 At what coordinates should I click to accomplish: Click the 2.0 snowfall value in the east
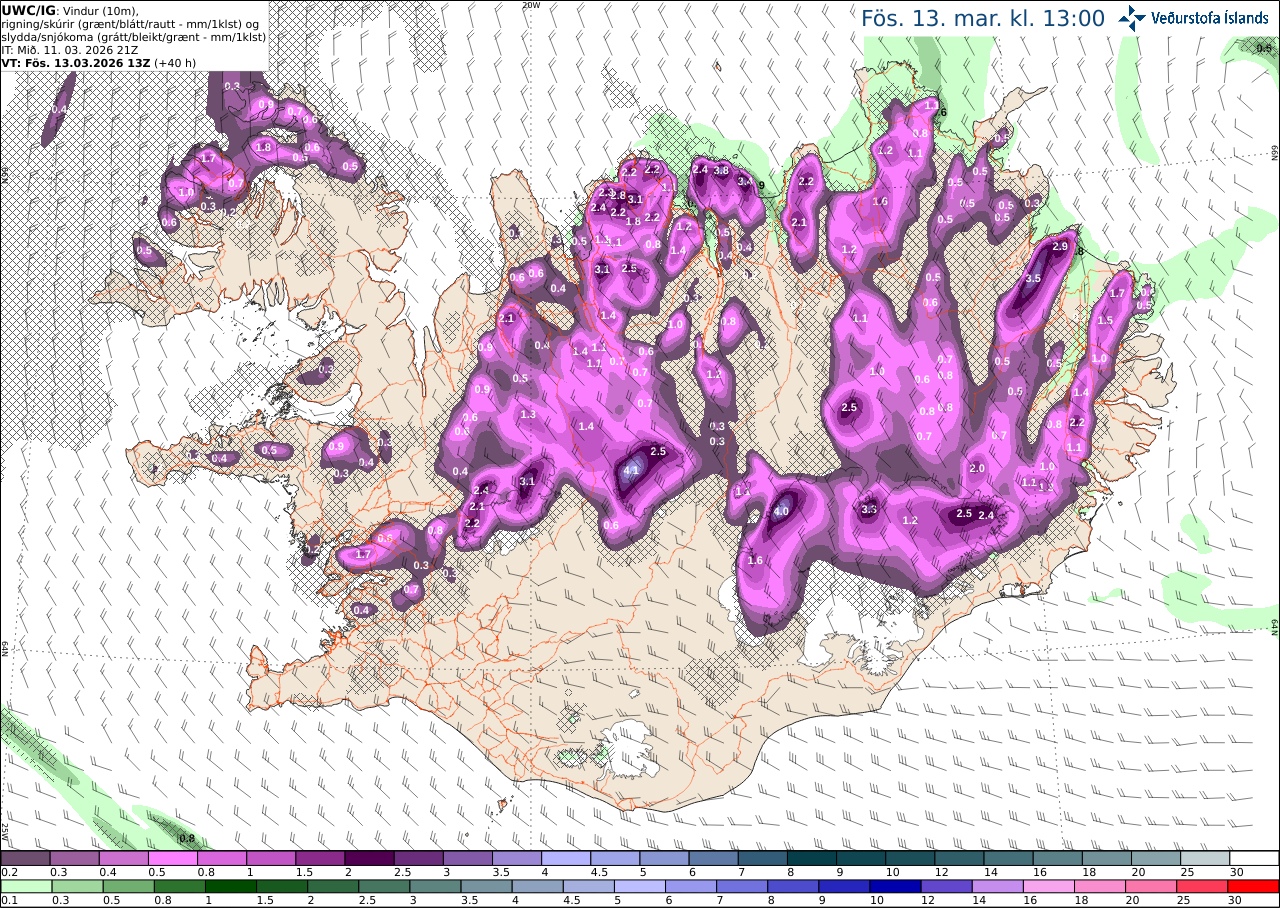click(978, 468)
